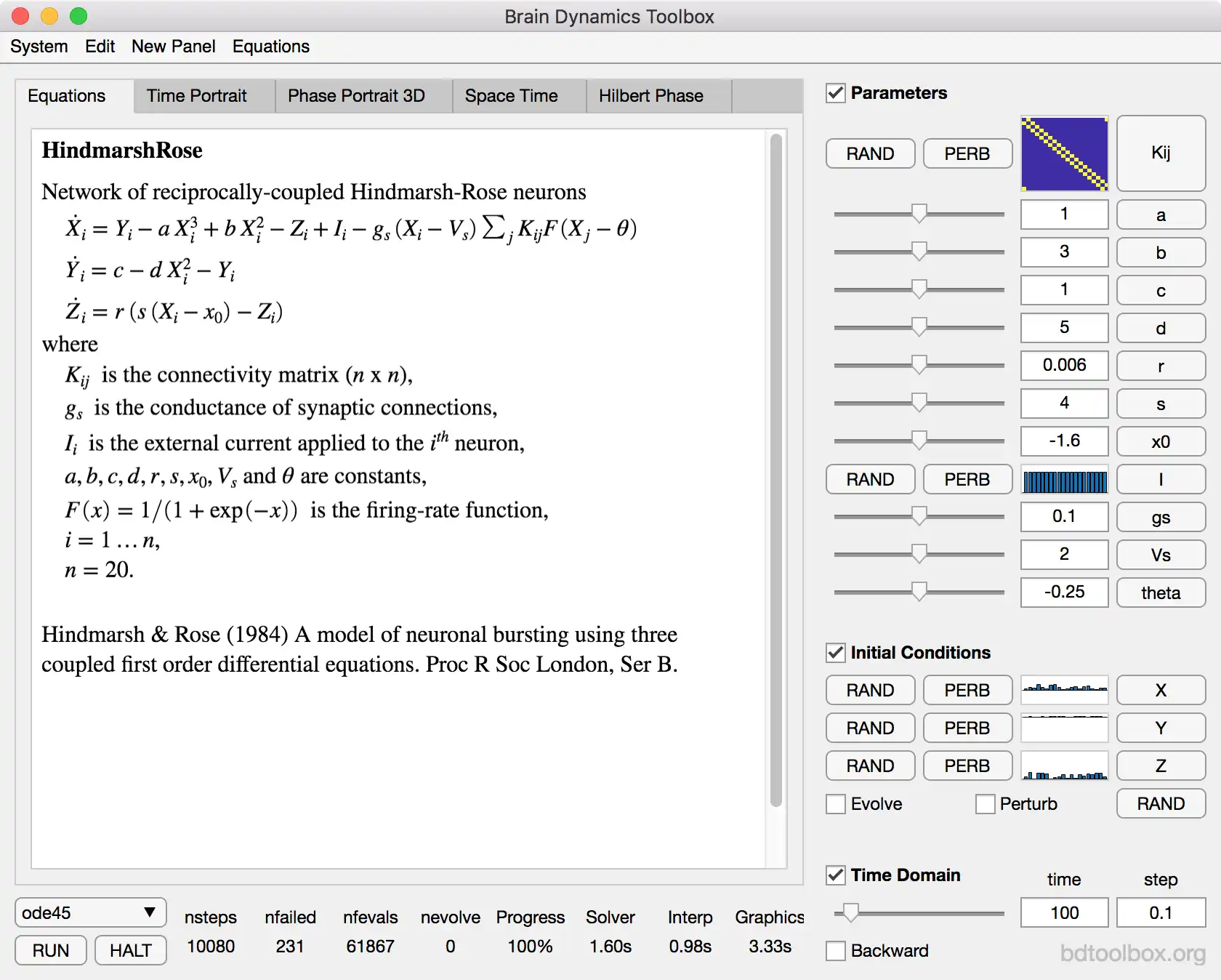Click the value field for parameter b
The width and height of the screenshot is (1221, 980).
[1064, 252]
